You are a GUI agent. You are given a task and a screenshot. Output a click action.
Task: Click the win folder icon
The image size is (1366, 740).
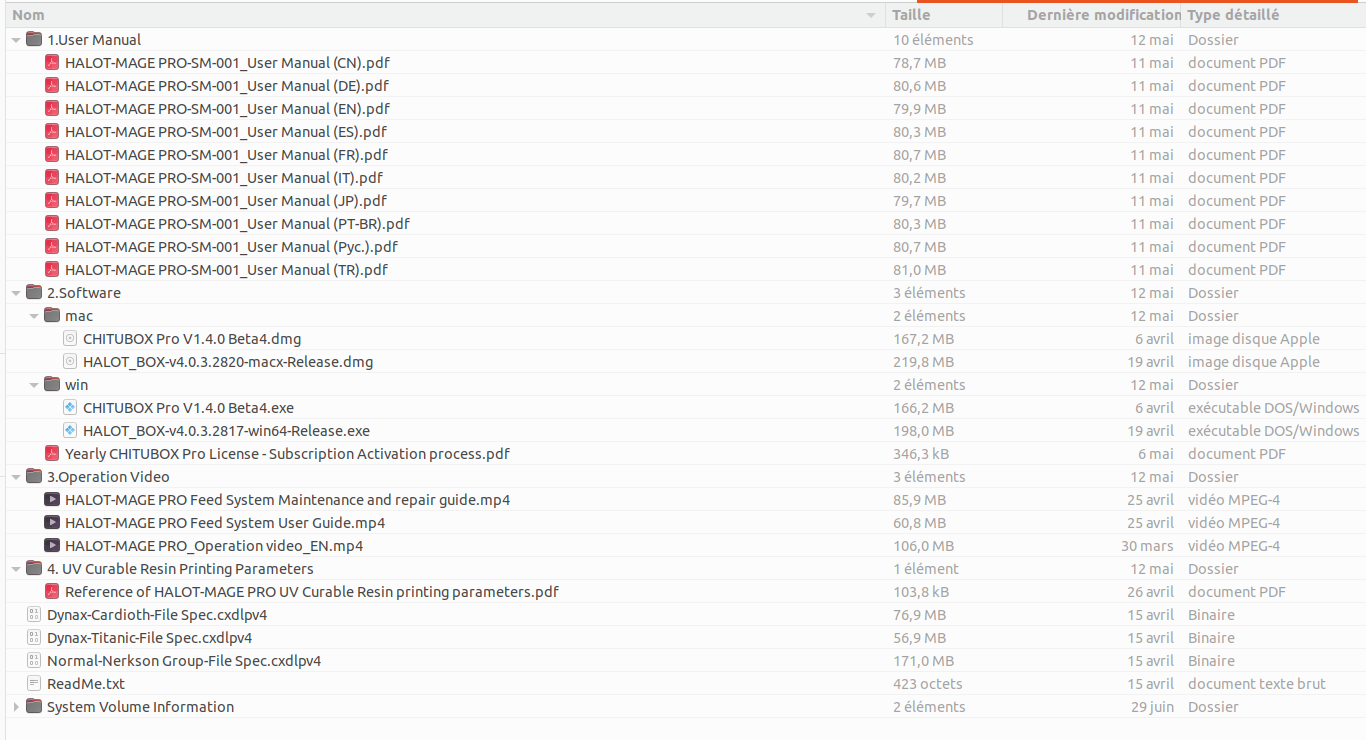tap(52, 385)
